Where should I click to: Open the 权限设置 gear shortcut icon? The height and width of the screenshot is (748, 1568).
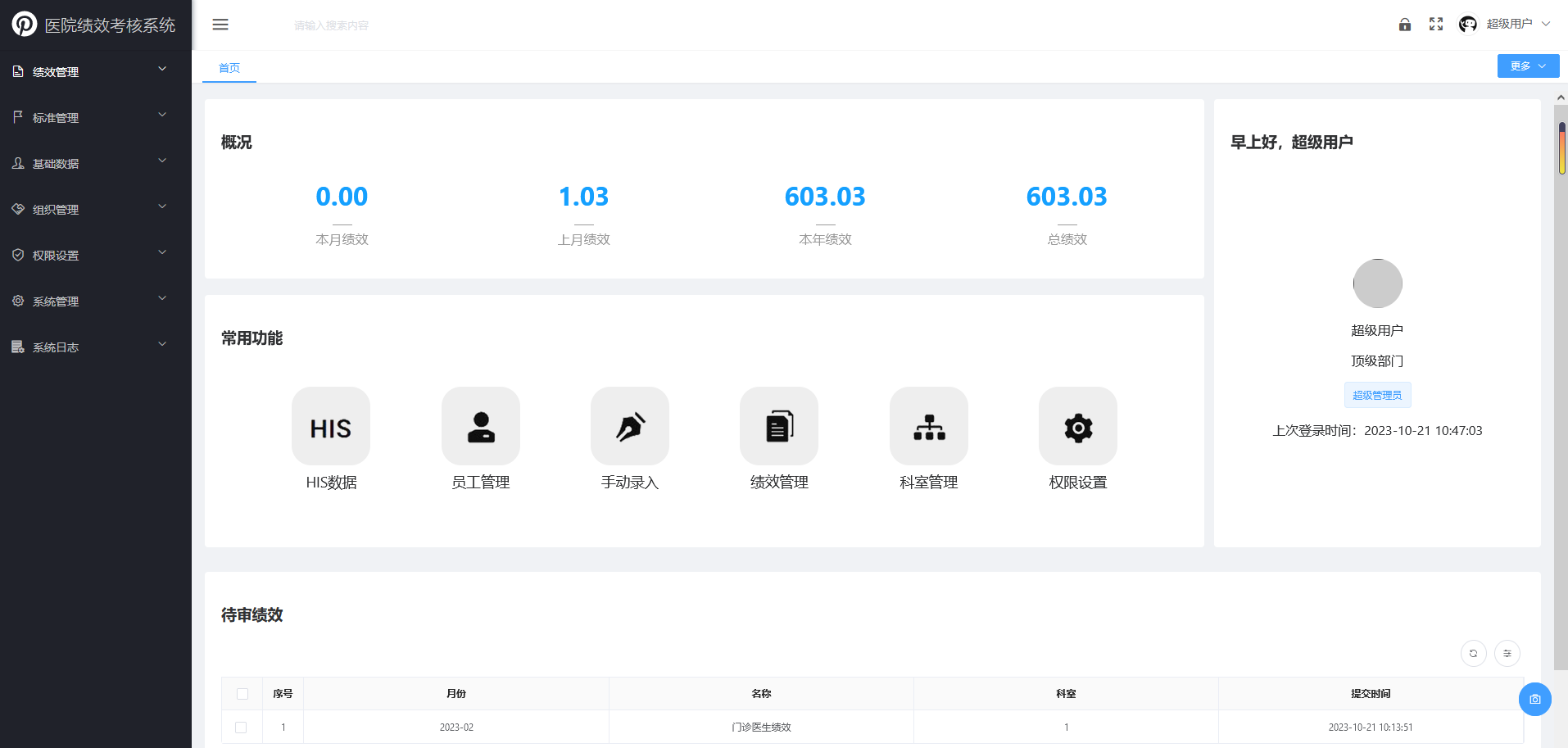point(1078,426)
